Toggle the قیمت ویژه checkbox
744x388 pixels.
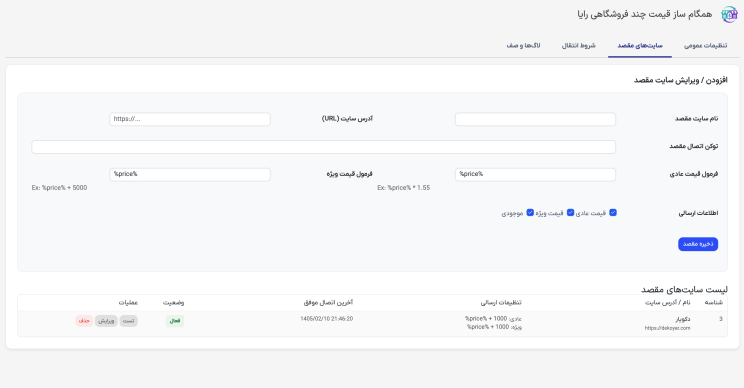tap(570, 212)
